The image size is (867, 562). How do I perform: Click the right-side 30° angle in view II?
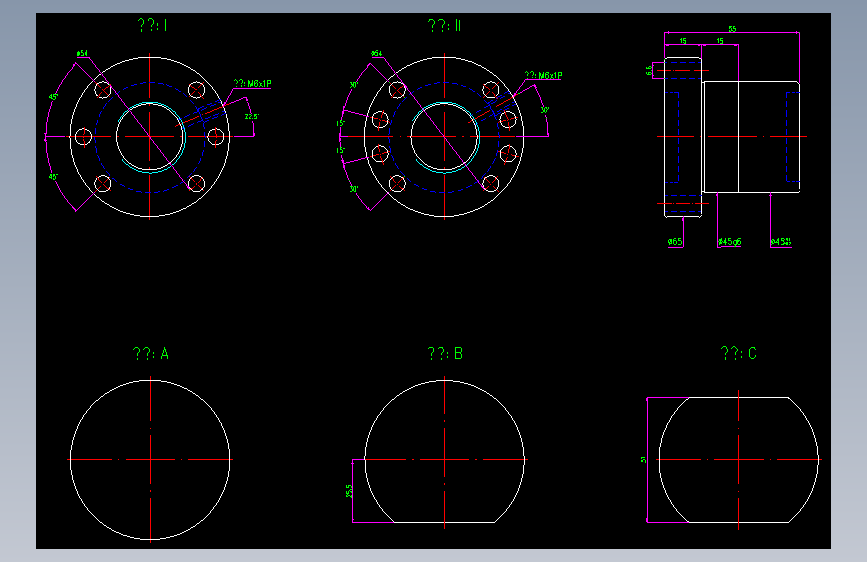pyautogui.click(x=545, y=110)
